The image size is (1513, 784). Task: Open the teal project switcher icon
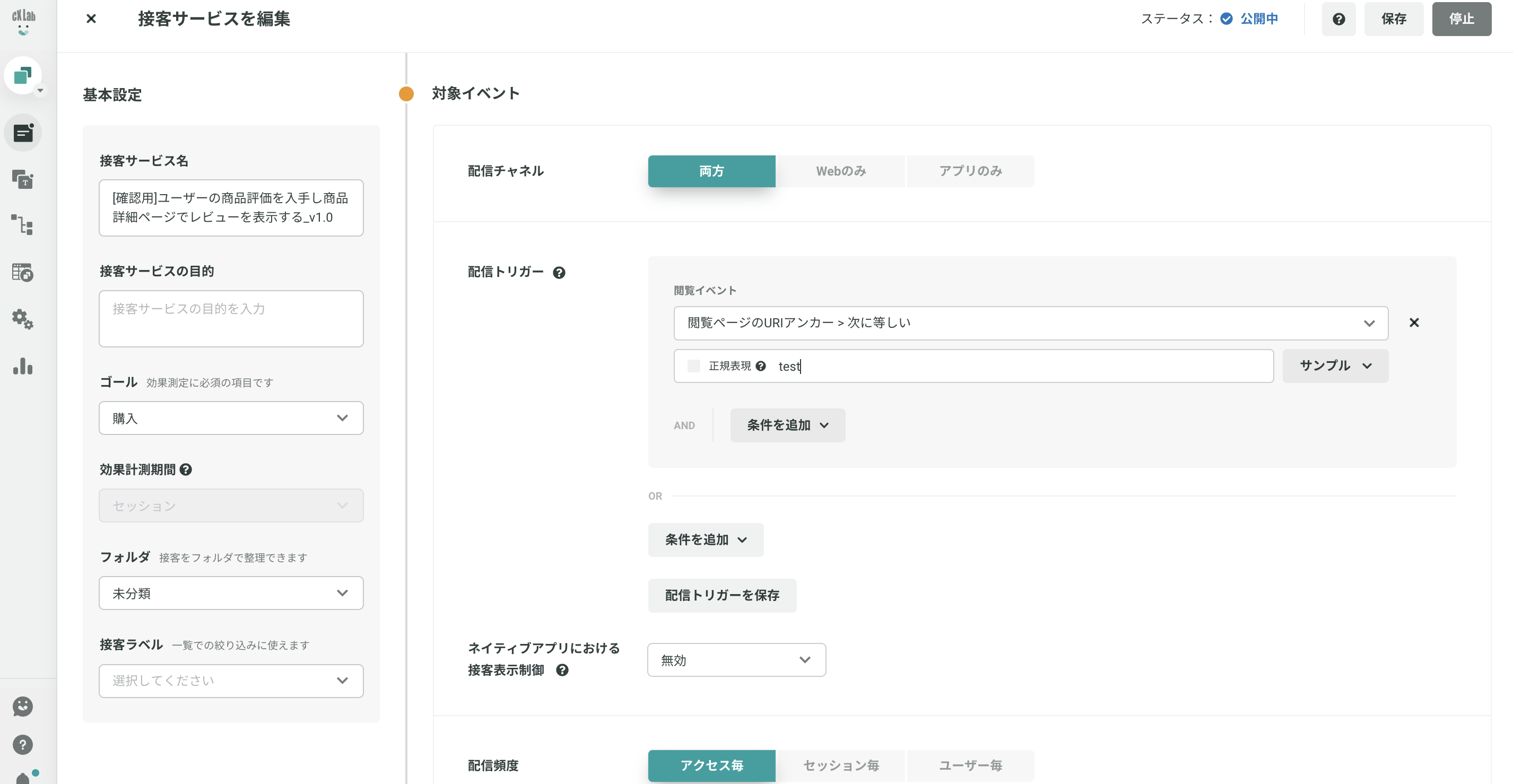23,75
